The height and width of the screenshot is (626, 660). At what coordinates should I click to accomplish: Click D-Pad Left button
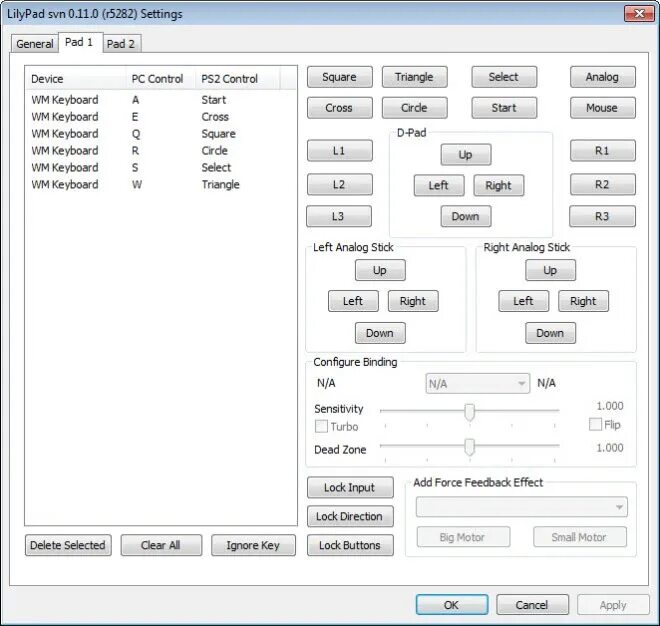pos(439,186)
